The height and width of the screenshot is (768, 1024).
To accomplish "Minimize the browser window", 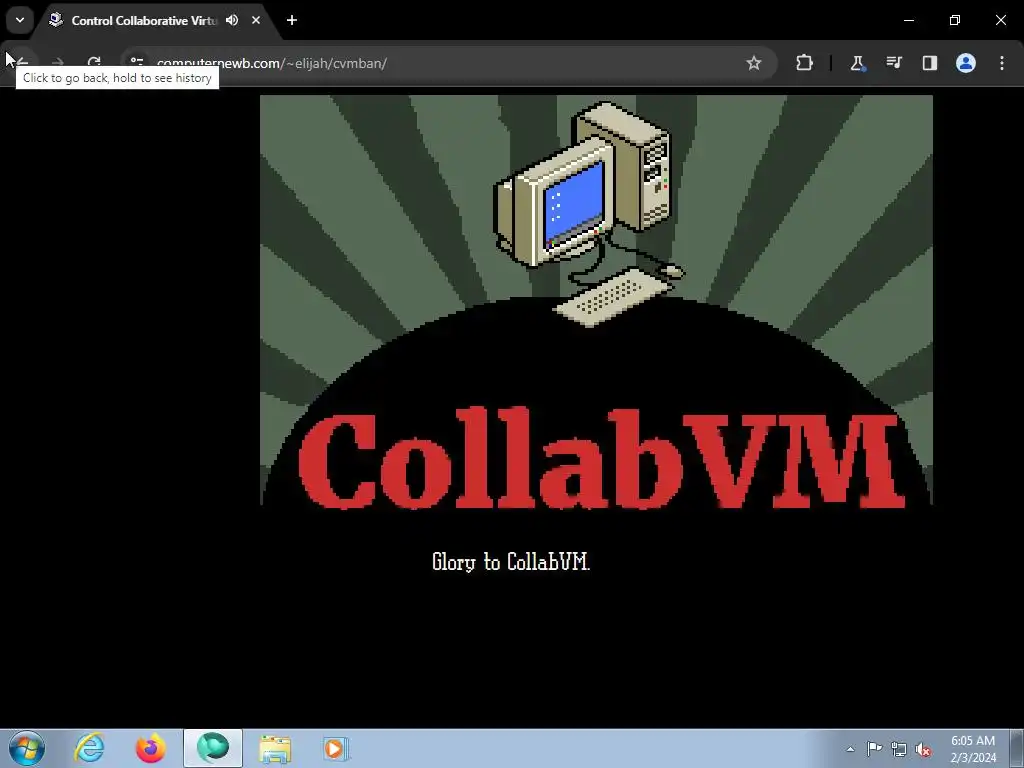I will pyautogui.click(x=908, y=20).
